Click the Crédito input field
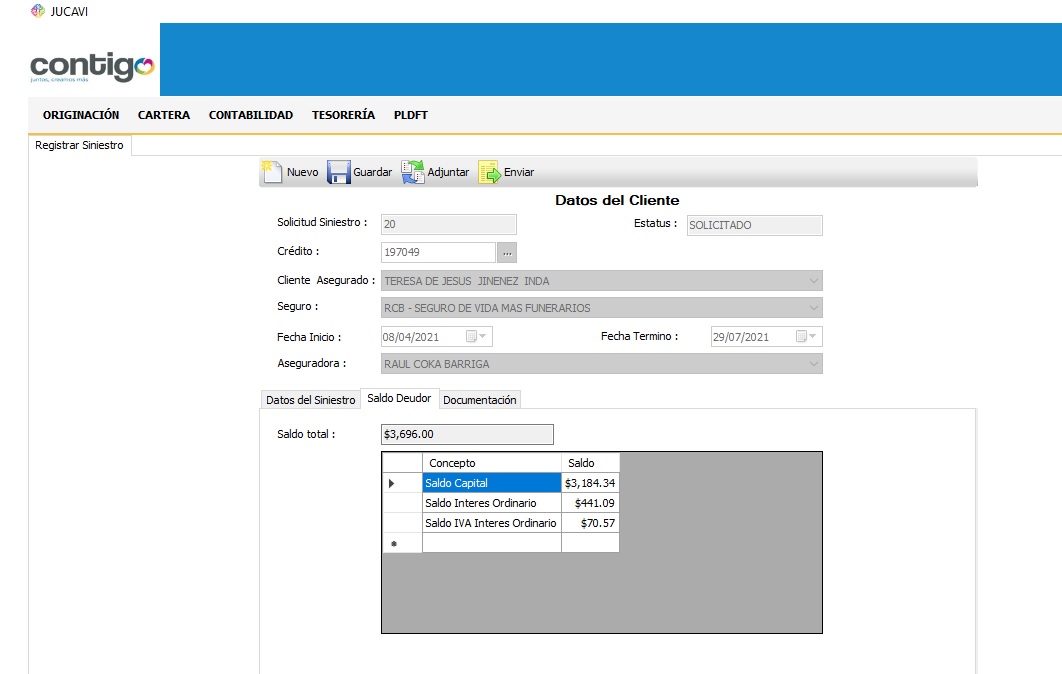Image resolution: width=1062 pixels, height=674 pixels. coord(438,253)
